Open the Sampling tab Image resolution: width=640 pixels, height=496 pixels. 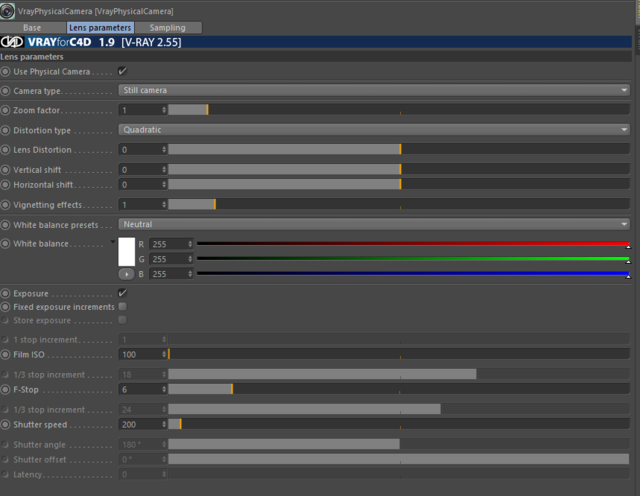[x=168, y=28]
